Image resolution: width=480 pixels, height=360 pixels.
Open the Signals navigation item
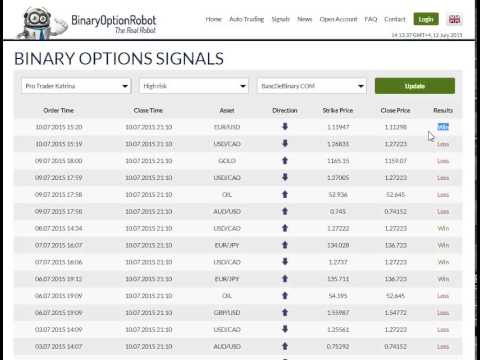pos(280,19)
